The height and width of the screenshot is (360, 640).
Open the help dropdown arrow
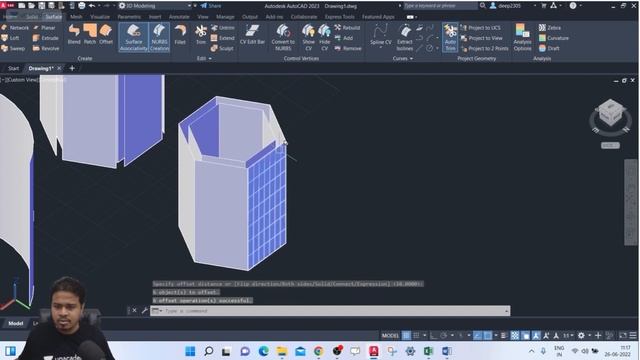click(x=580, y=6)
